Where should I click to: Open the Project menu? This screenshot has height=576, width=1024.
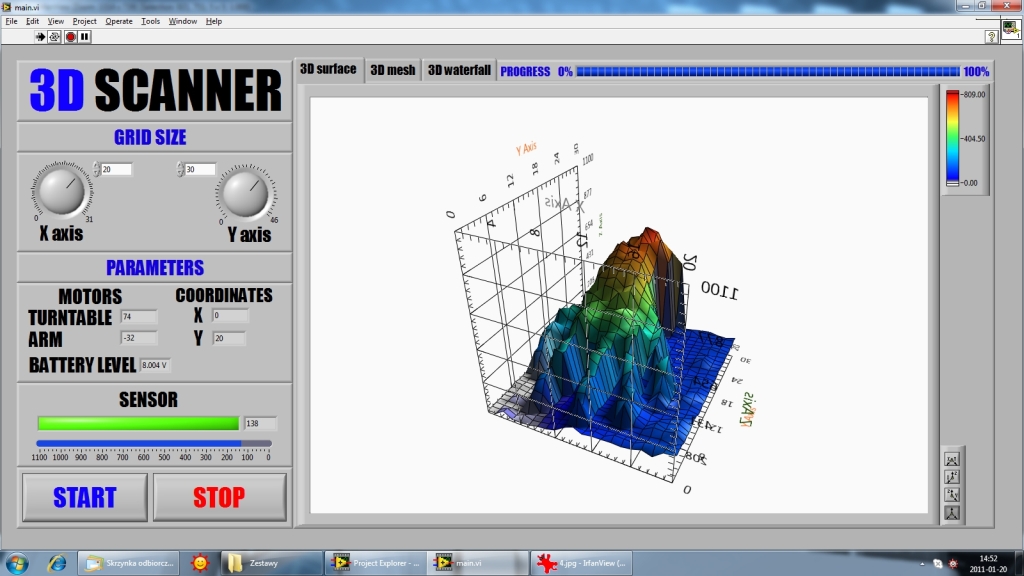(84, 21)
